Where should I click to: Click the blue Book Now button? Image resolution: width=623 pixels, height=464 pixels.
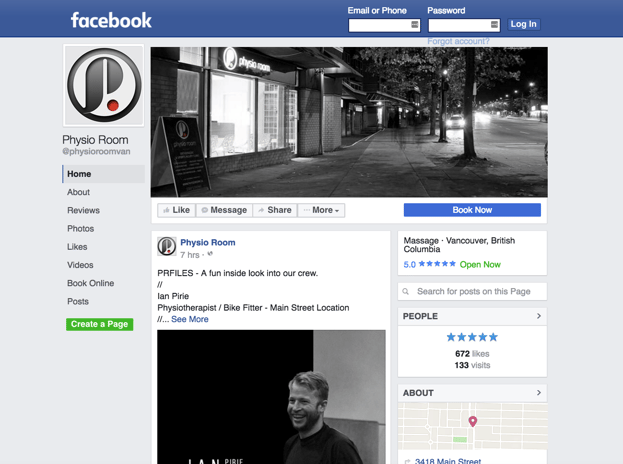(x=472, y=210)
